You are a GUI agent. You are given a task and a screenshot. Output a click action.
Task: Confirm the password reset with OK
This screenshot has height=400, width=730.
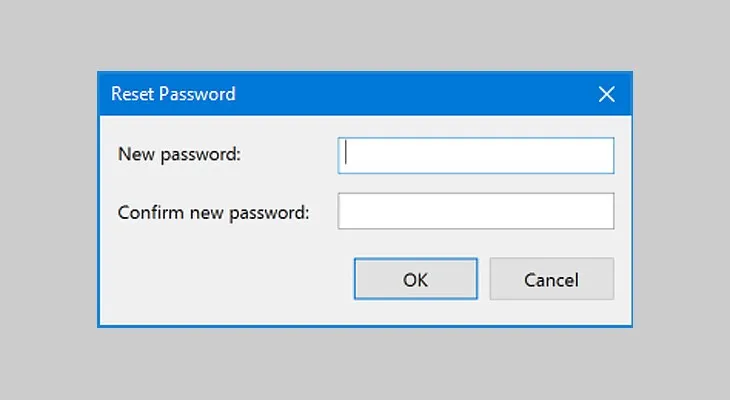point(415,280)
